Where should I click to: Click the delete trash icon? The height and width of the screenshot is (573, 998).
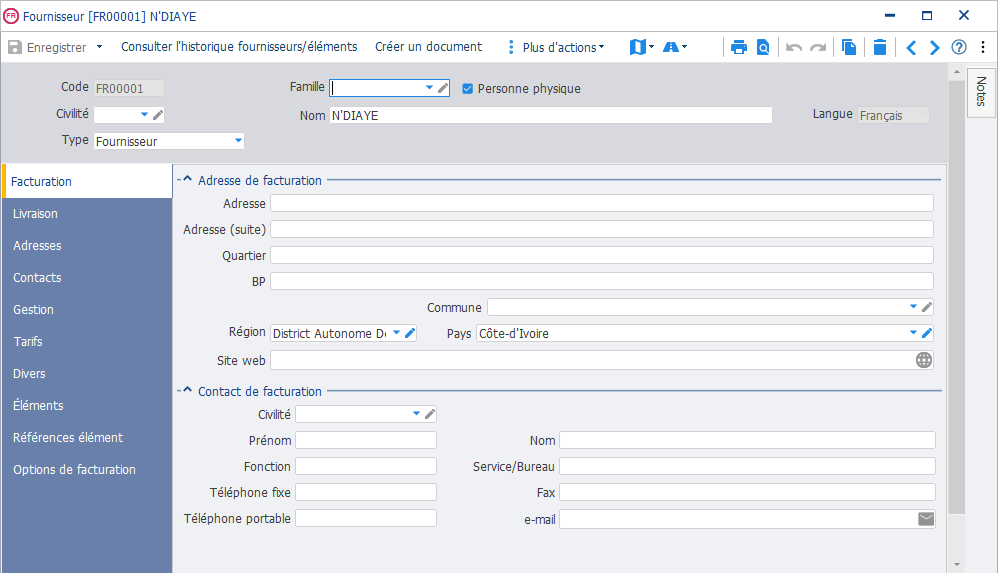coord(880,47)
